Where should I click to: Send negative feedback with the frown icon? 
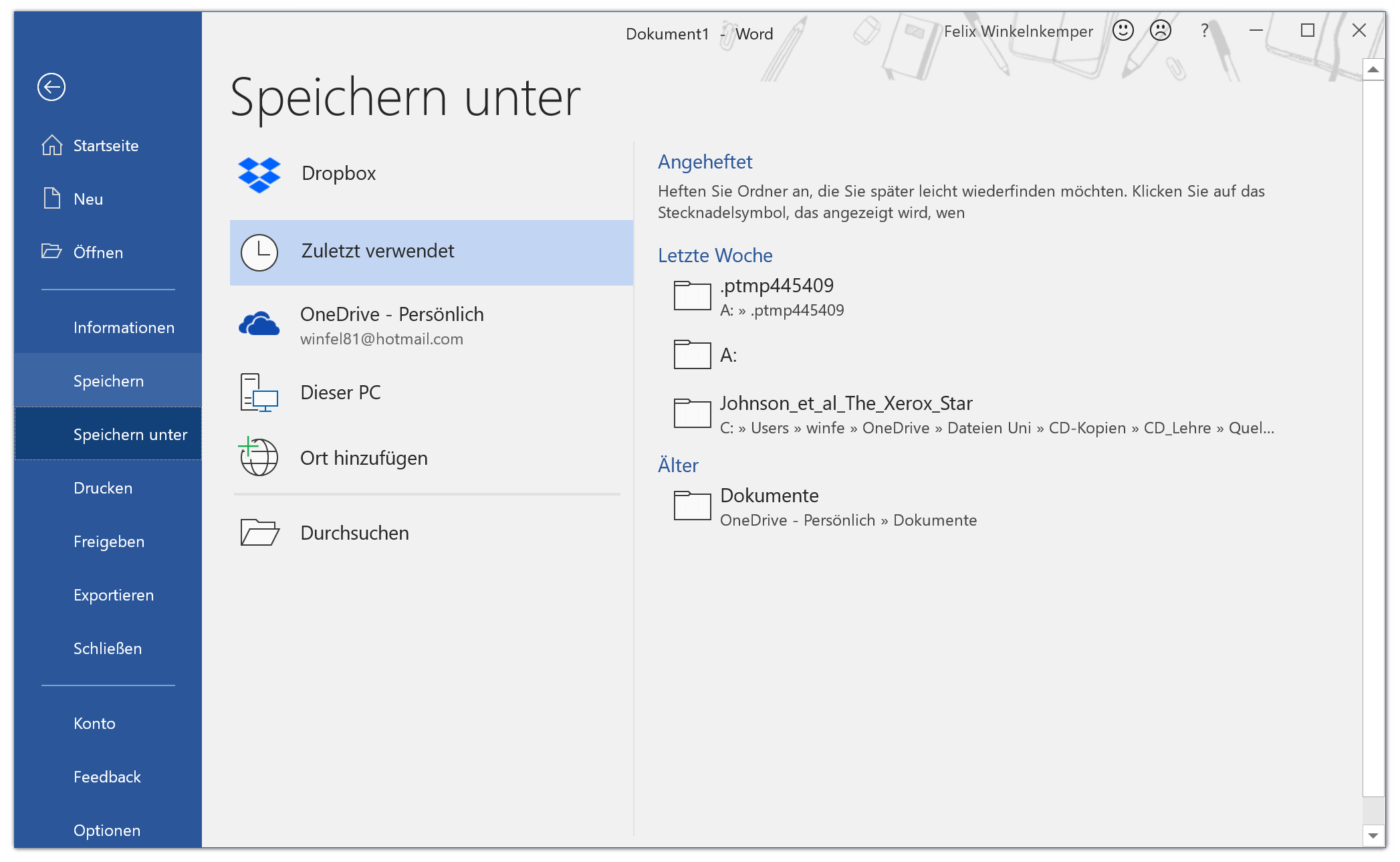click(1159, 30)
